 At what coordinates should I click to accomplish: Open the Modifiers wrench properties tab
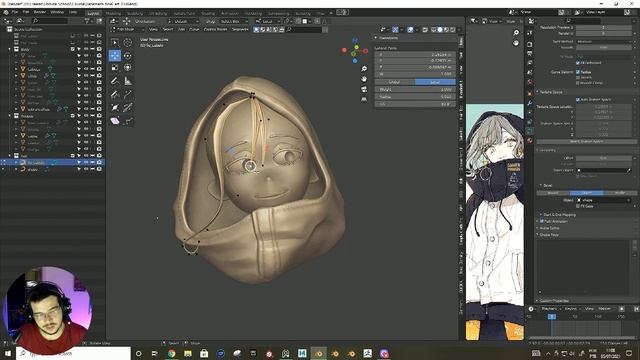pyautogui.click(x=530, y=103)
